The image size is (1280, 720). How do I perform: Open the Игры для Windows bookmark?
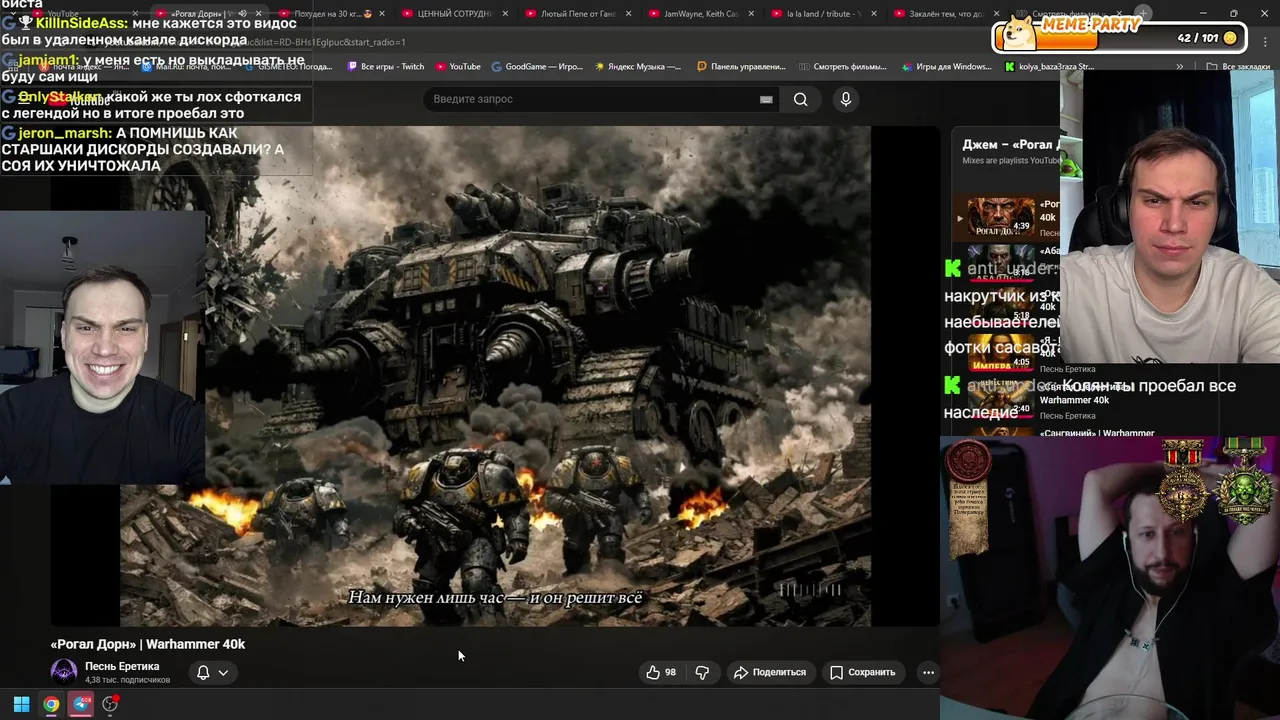coord(946,67)
